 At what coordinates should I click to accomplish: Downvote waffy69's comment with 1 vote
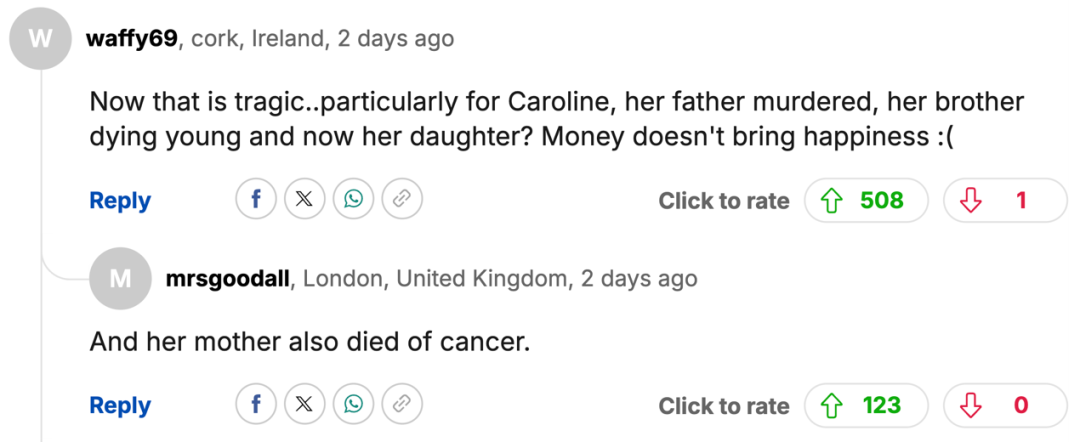tap(1005, 200)
